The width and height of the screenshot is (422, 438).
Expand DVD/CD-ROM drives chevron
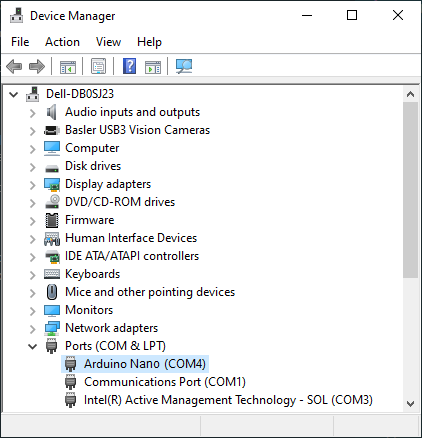click(33, 203)
